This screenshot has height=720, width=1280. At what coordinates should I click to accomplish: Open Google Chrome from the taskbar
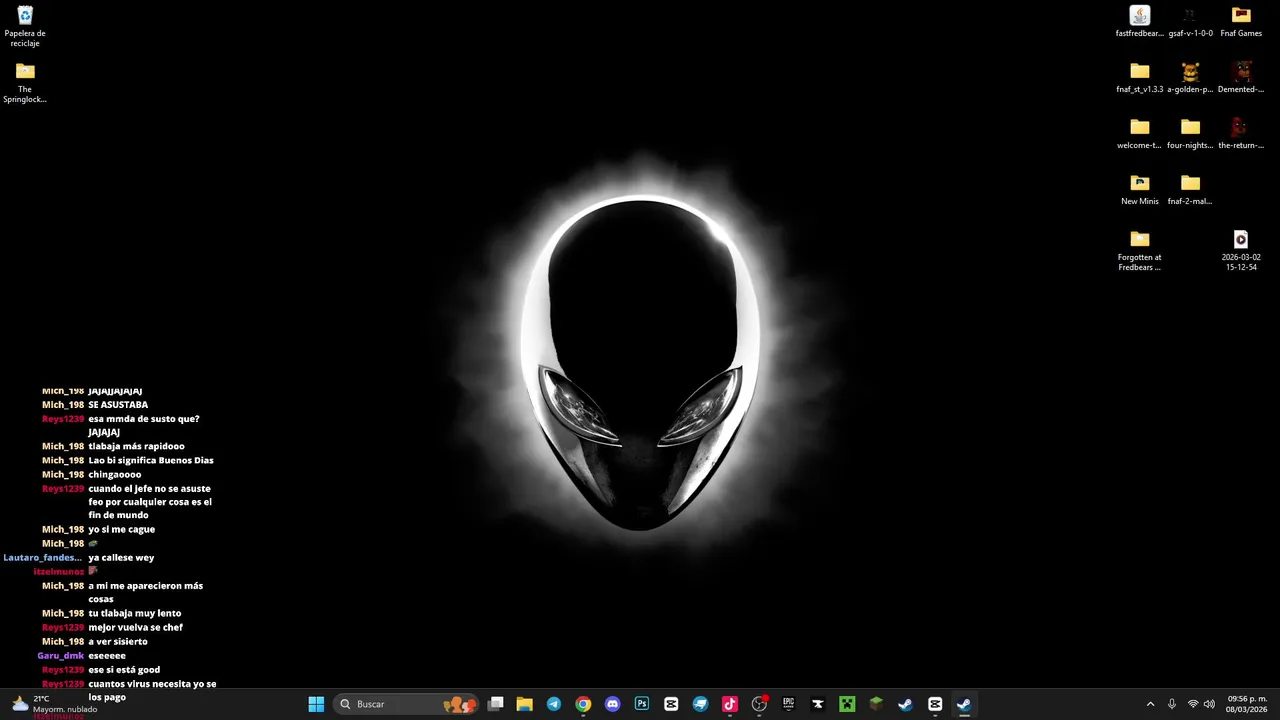[583, 704]
